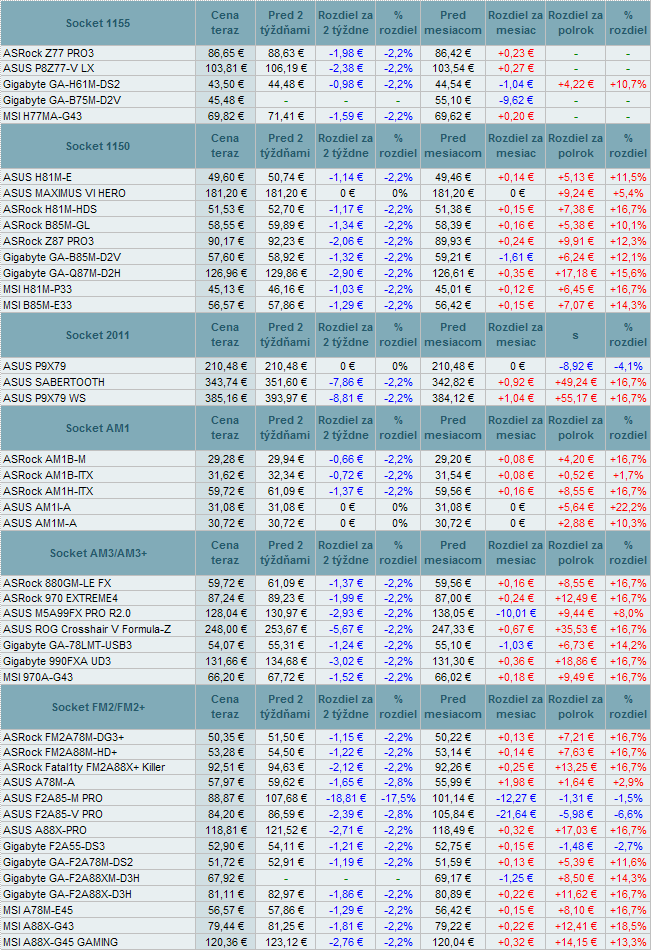
Task: Click ASRock 970 EXTREME4 row name
Action: (61, 598)
